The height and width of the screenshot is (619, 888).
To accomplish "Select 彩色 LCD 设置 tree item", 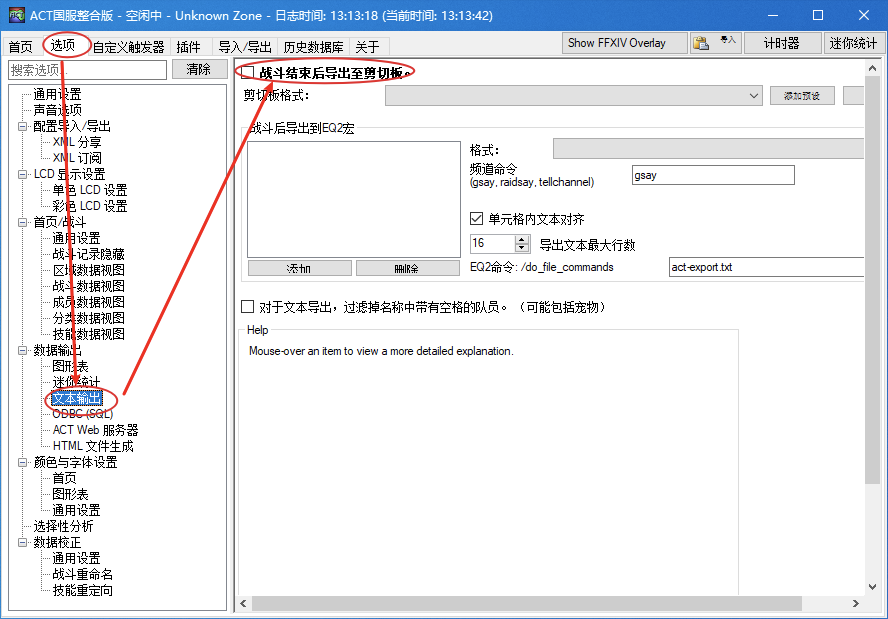I will tap(89, 206).
